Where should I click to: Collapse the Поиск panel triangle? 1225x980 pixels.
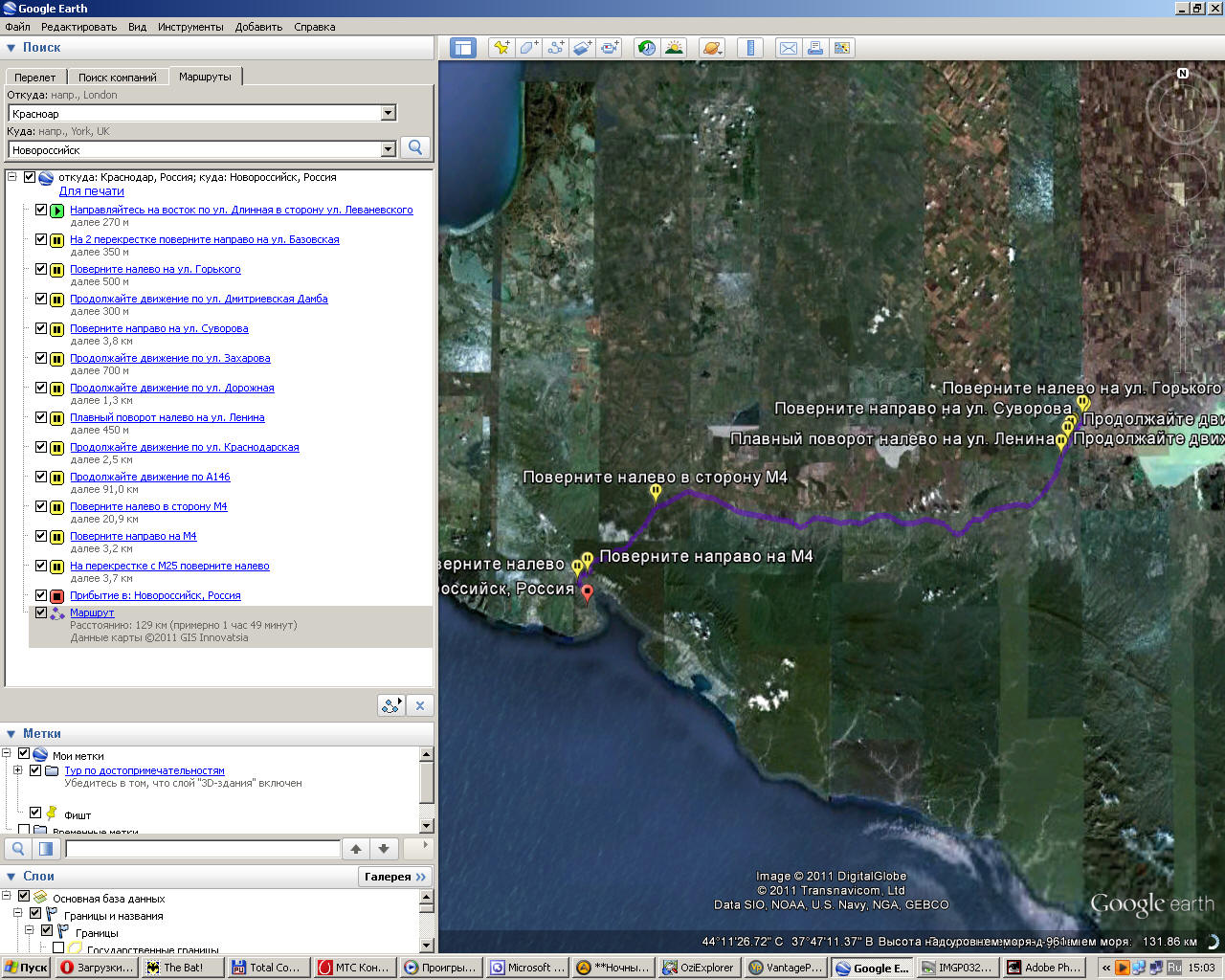[x=11, y=48]
